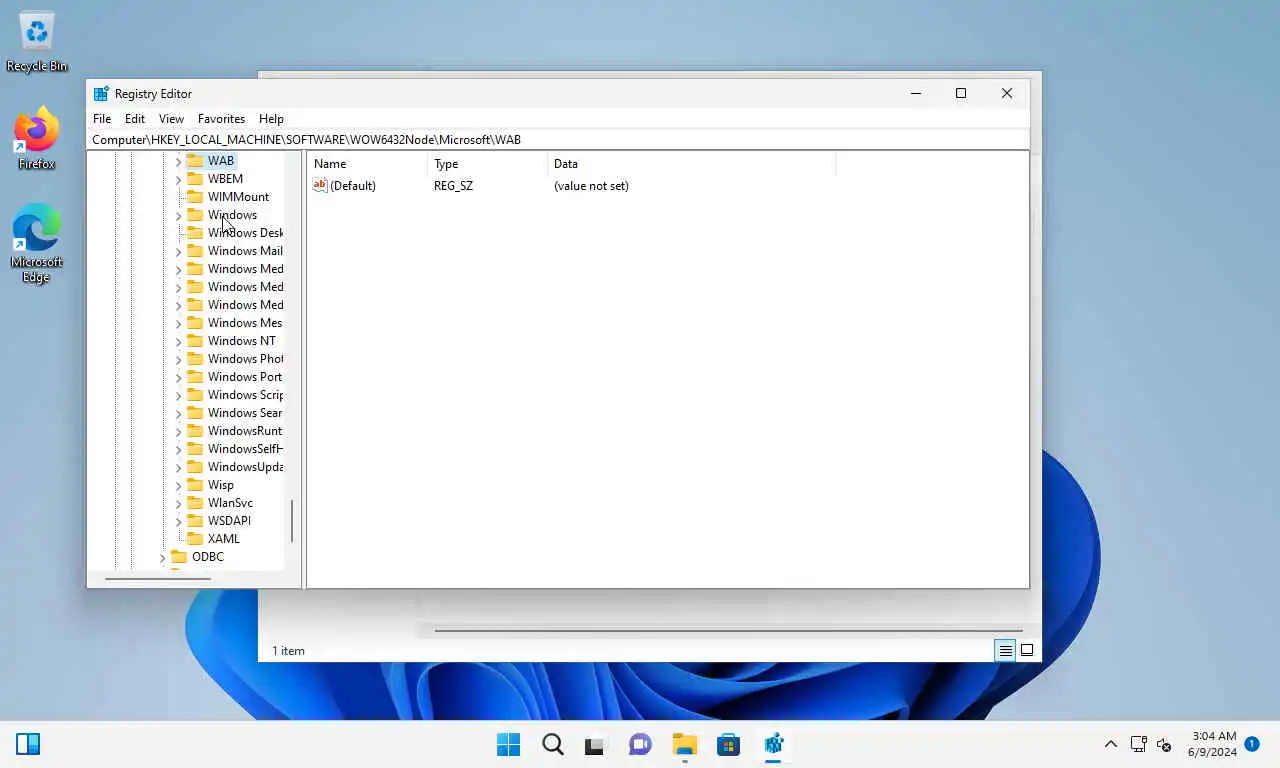Select the Windows Phot tree key

tap(245, 359)
